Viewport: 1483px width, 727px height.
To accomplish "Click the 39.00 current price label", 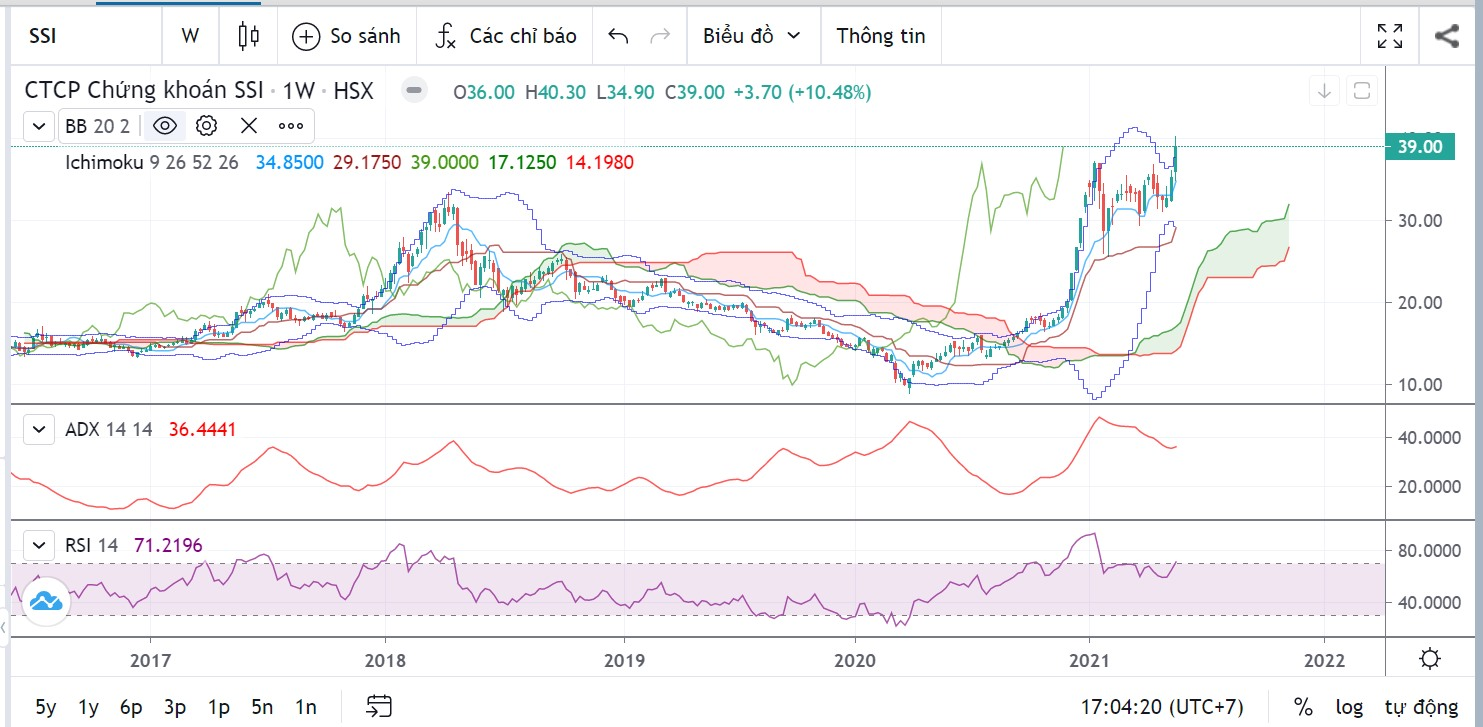I will [x=1420, y=147].
